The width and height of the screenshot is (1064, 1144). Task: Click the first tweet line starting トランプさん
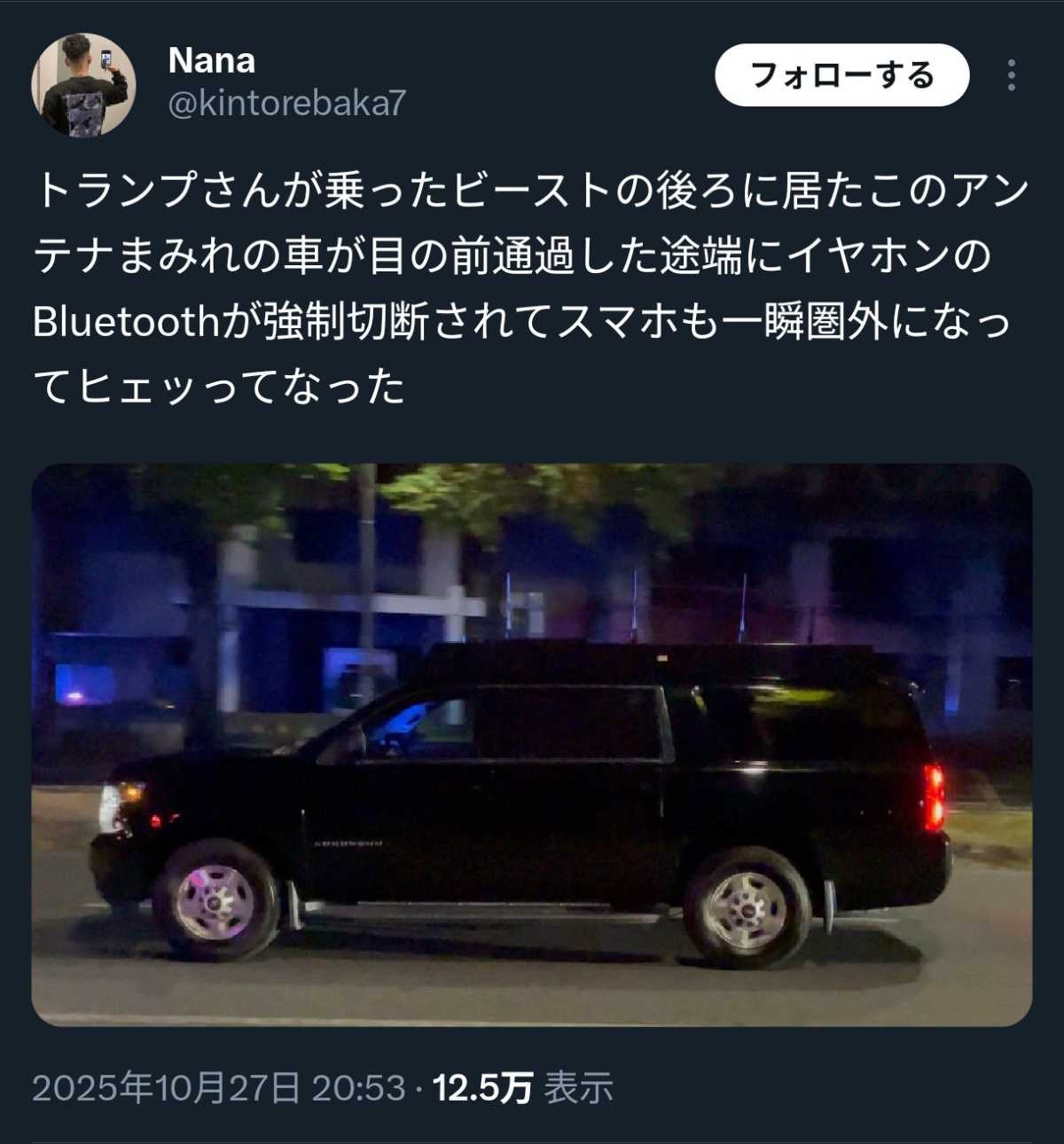(532, 192)
